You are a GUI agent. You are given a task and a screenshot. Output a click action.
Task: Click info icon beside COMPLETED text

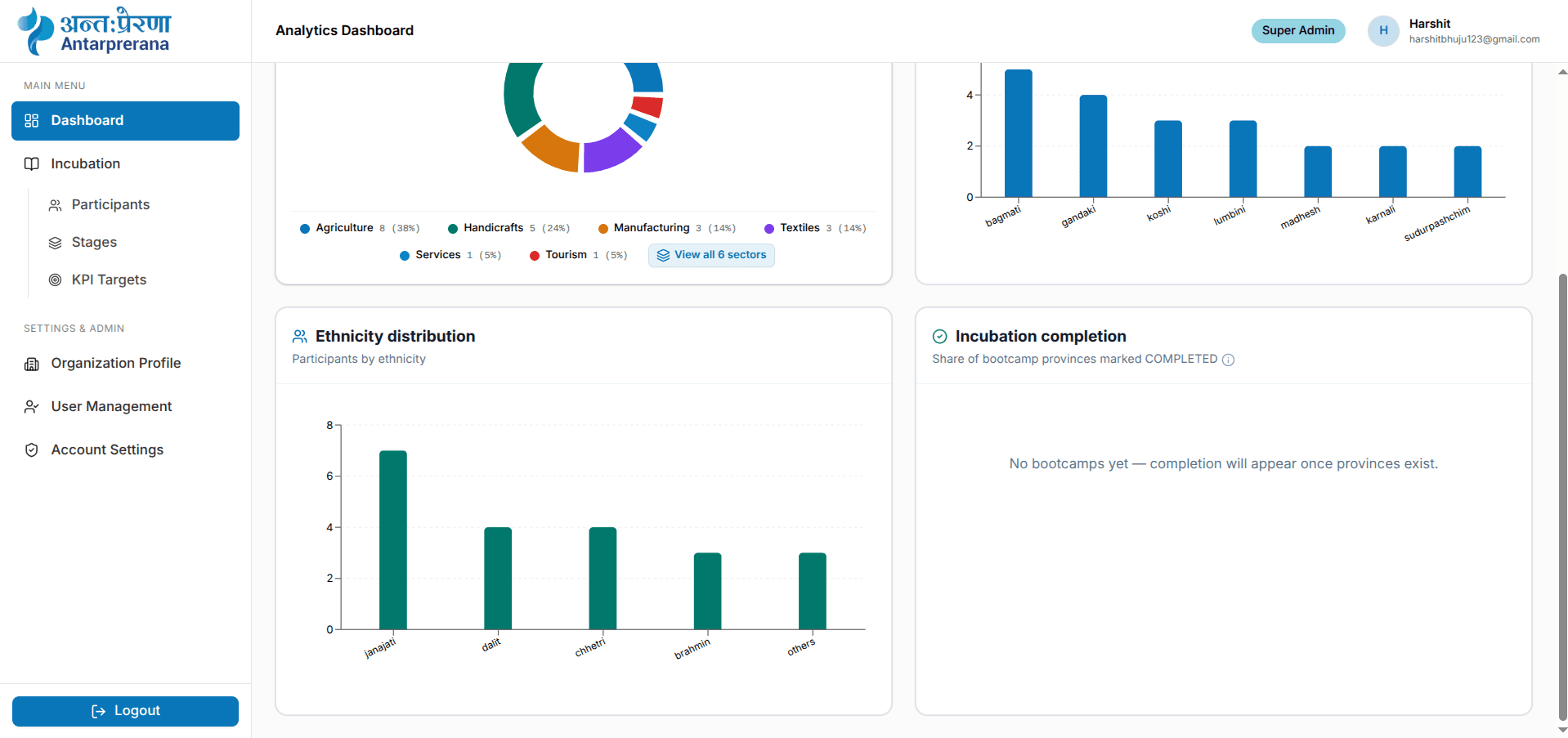coord(1228,360)
